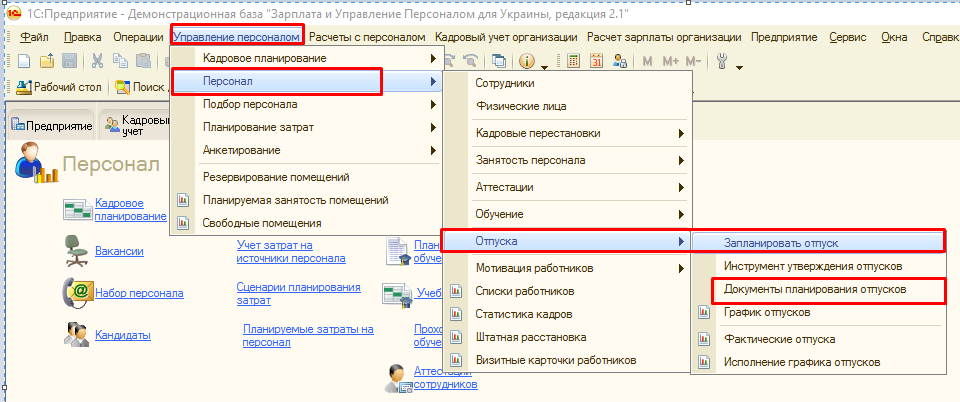Open the Вакансии link
Image resolution: width=960 pixels, height=402 pixels.
(x=119, y=251)
